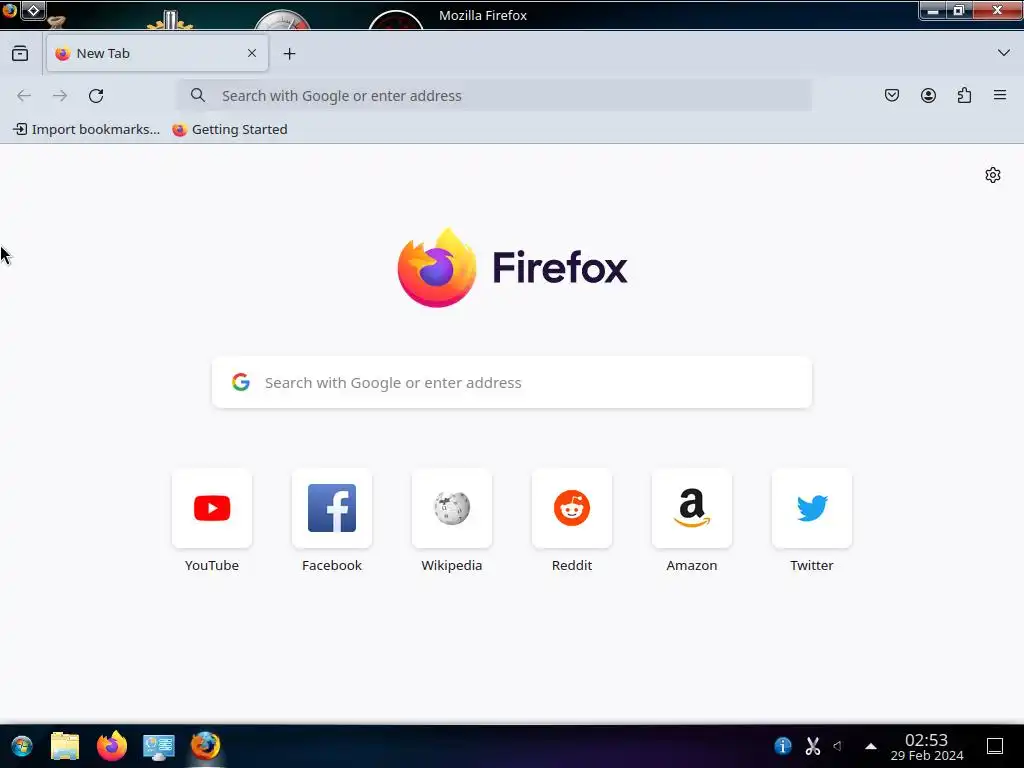Open a new tab with the plus button
Image resolution: width=1024 pixels, height=768 pixels.
(x=289, y=54)
